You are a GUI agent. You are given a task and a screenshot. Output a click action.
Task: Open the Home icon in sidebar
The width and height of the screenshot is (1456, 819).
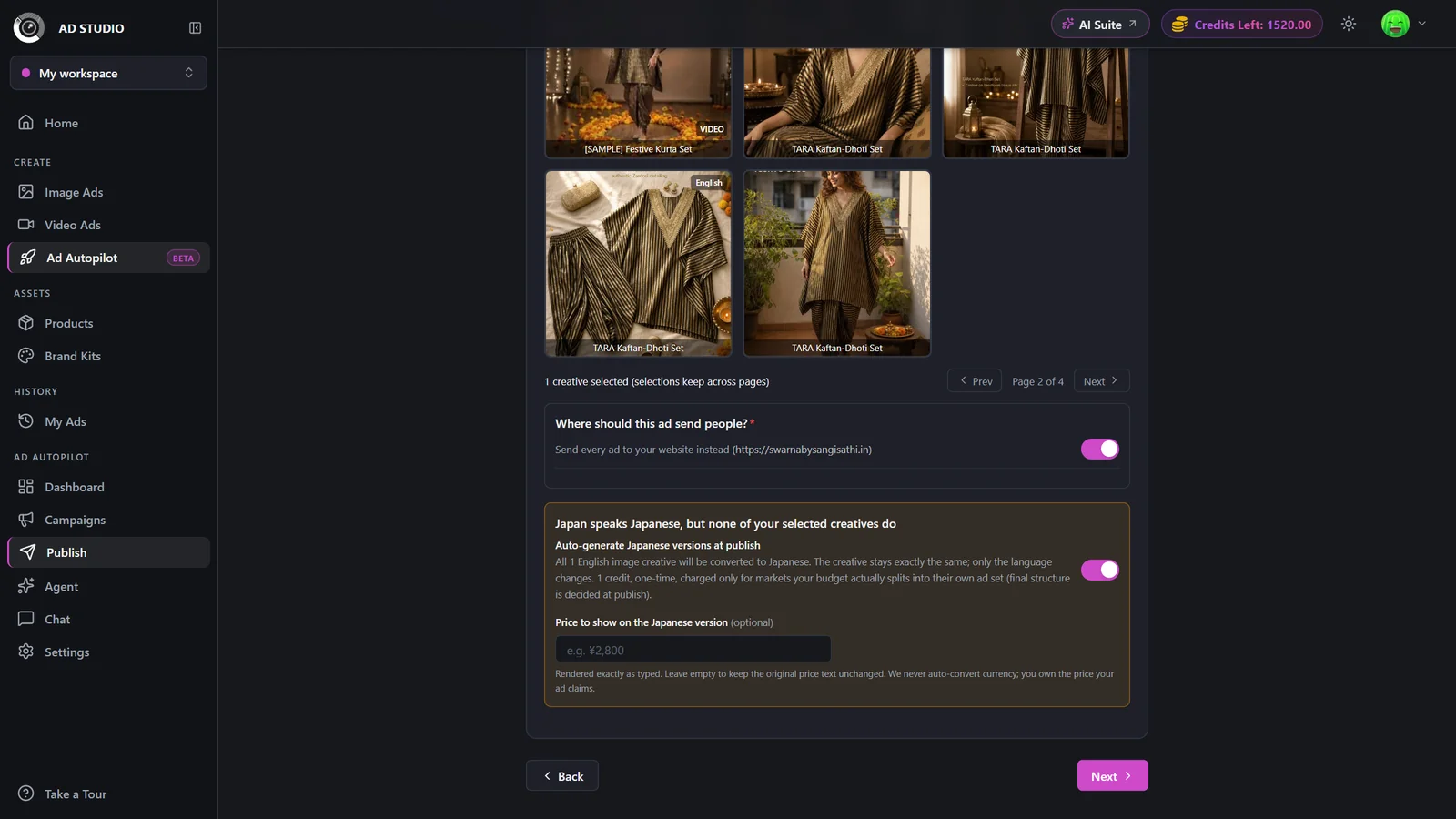click(26, 123)
